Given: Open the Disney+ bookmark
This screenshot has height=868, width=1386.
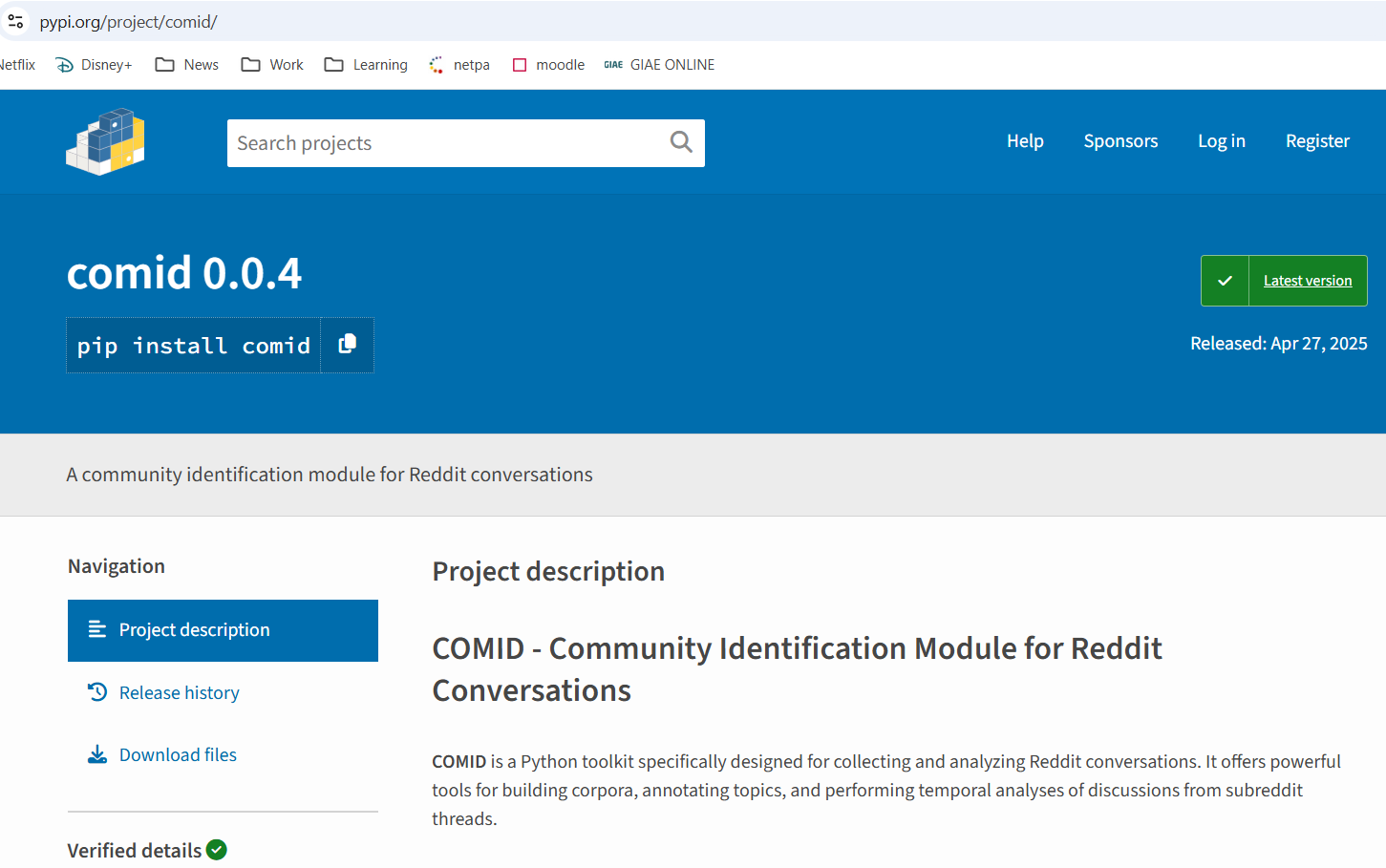Looking at the screenshot, I should (95, 65).
